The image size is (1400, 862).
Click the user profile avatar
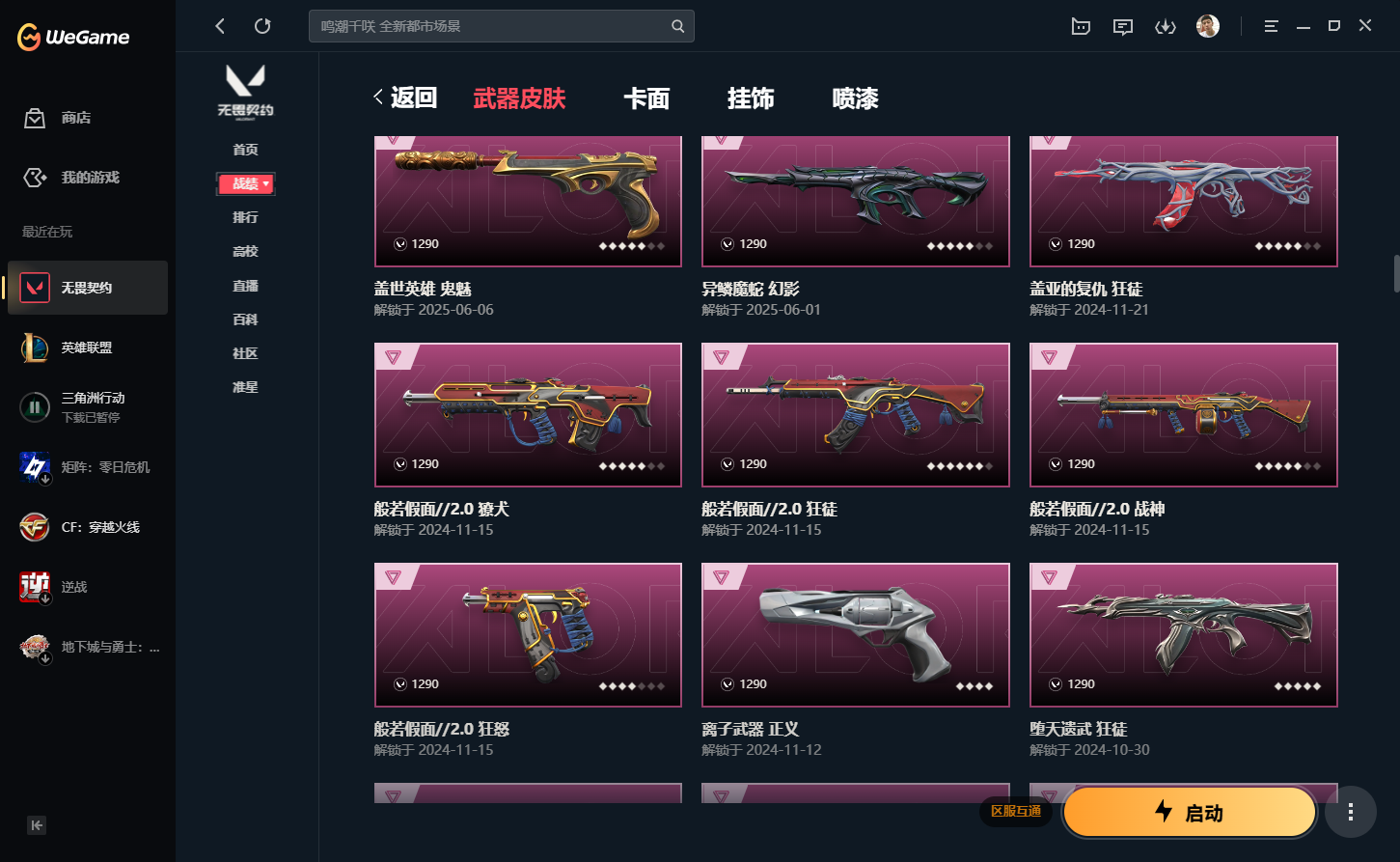point(1207,26)
